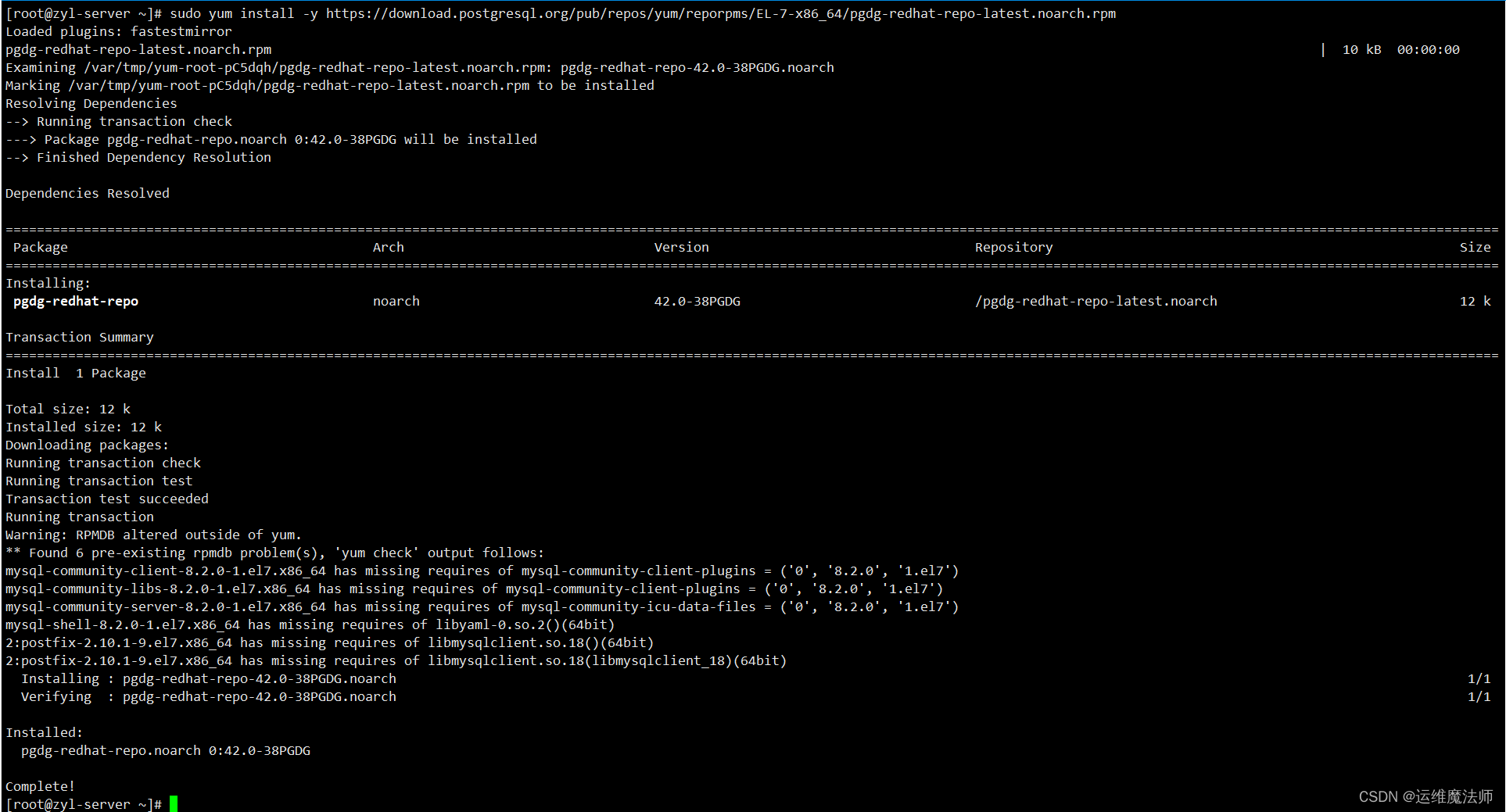Click the bold pgdg-redhat-repo package name
Viewport: 1506px width, 812px height.
click(76, 301)
